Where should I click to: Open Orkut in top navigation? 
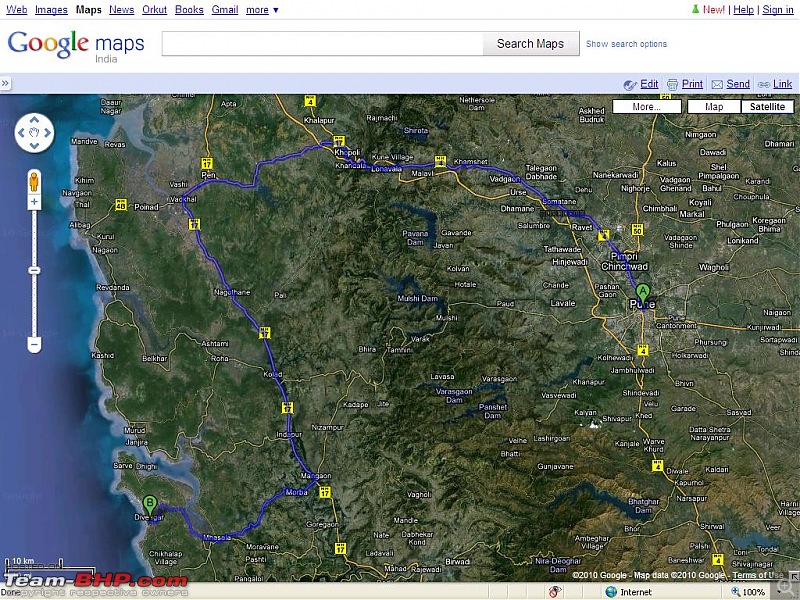[x=155, y=10]
